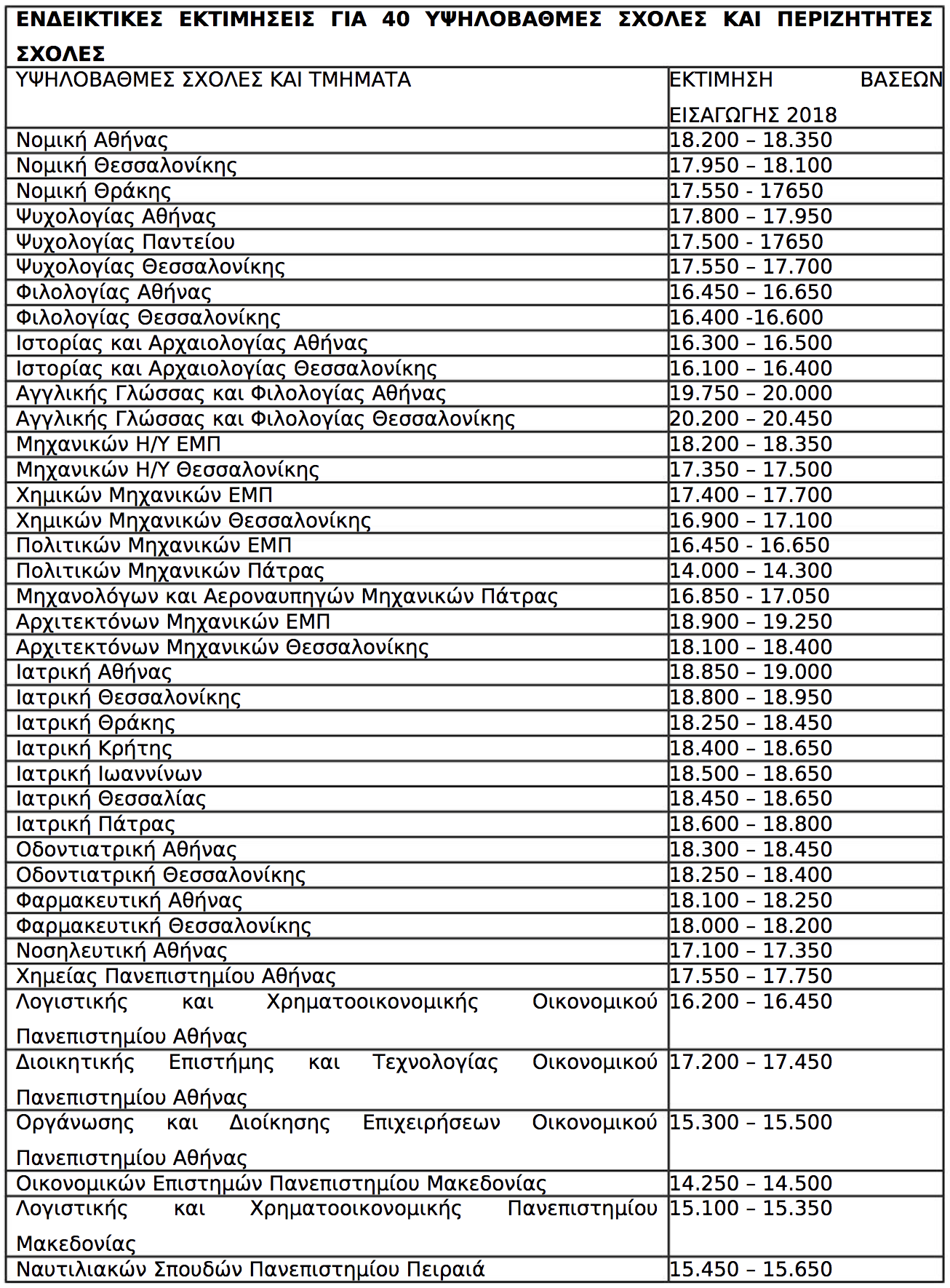Select the value '15.100 – 15.350'

751,1209
